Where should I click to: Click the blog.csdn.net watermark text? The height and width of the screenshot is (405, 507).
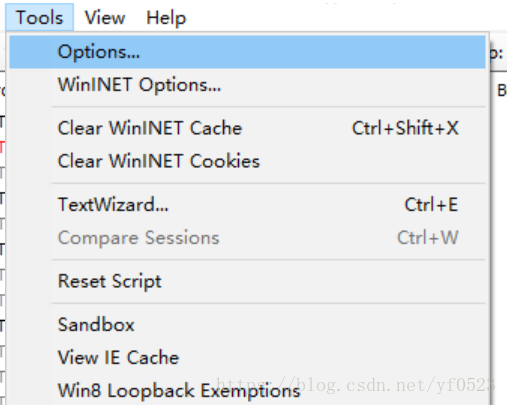(355, 385)
